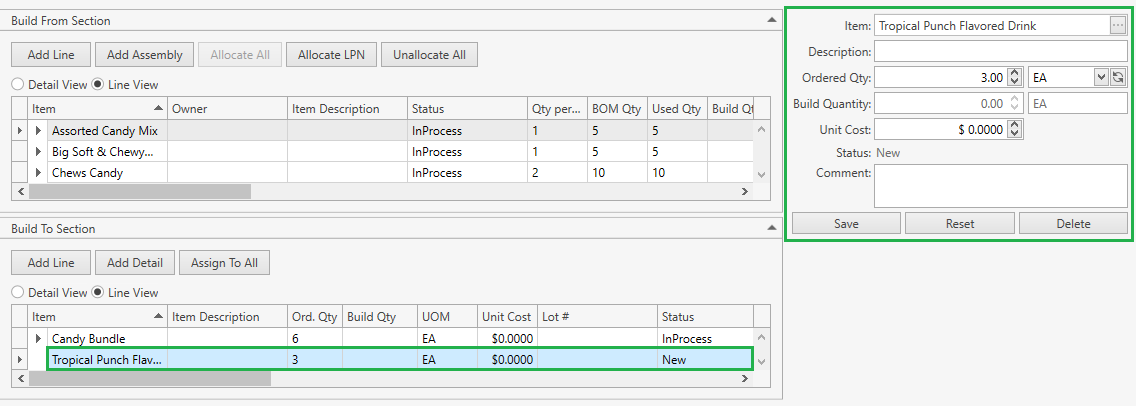The width and height of the screenshot is (1136, 406).
Task: Expand the Chews Candy row
Action: click(39, 173)
